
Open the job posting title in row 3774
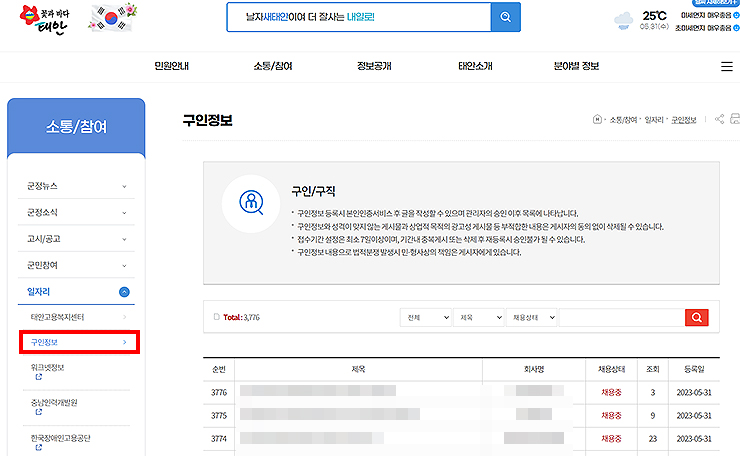(x=311, y=438)
